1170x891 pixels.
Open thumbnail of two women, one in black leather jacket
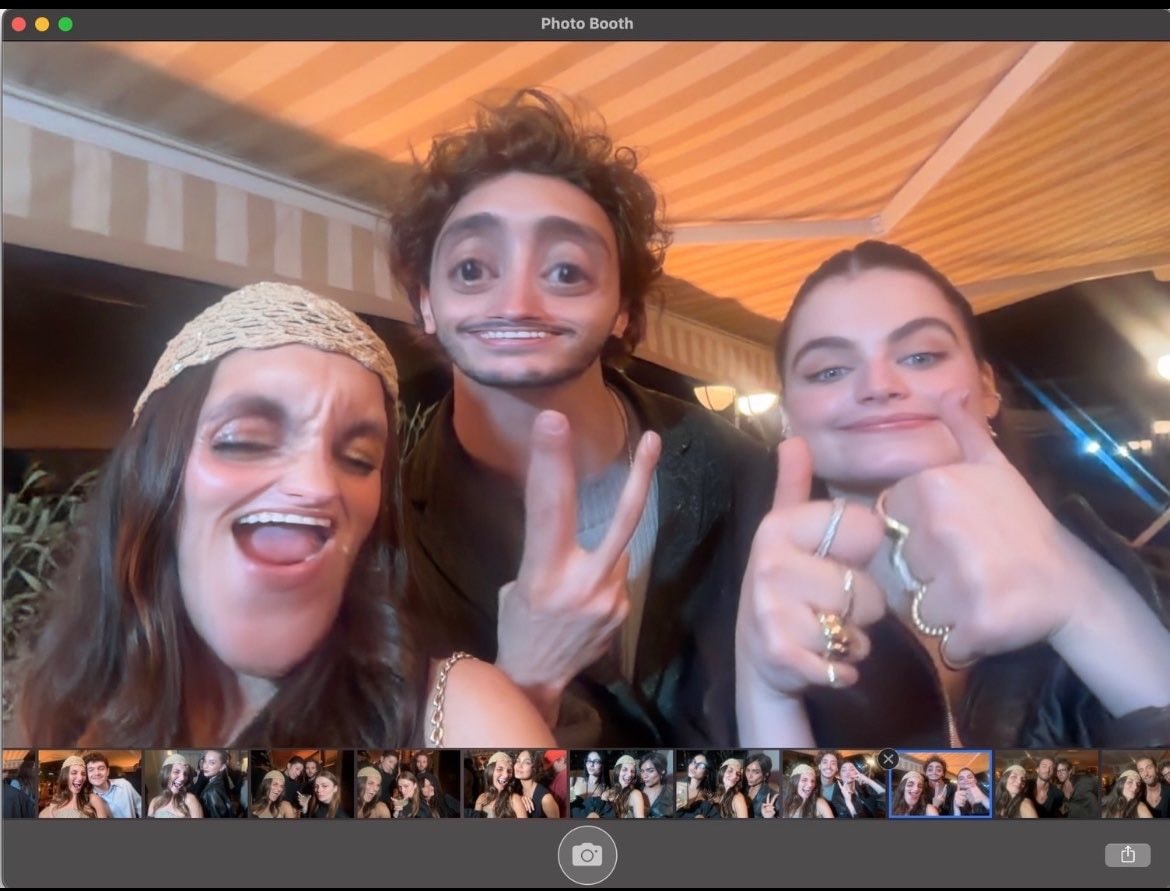(196, 784)
